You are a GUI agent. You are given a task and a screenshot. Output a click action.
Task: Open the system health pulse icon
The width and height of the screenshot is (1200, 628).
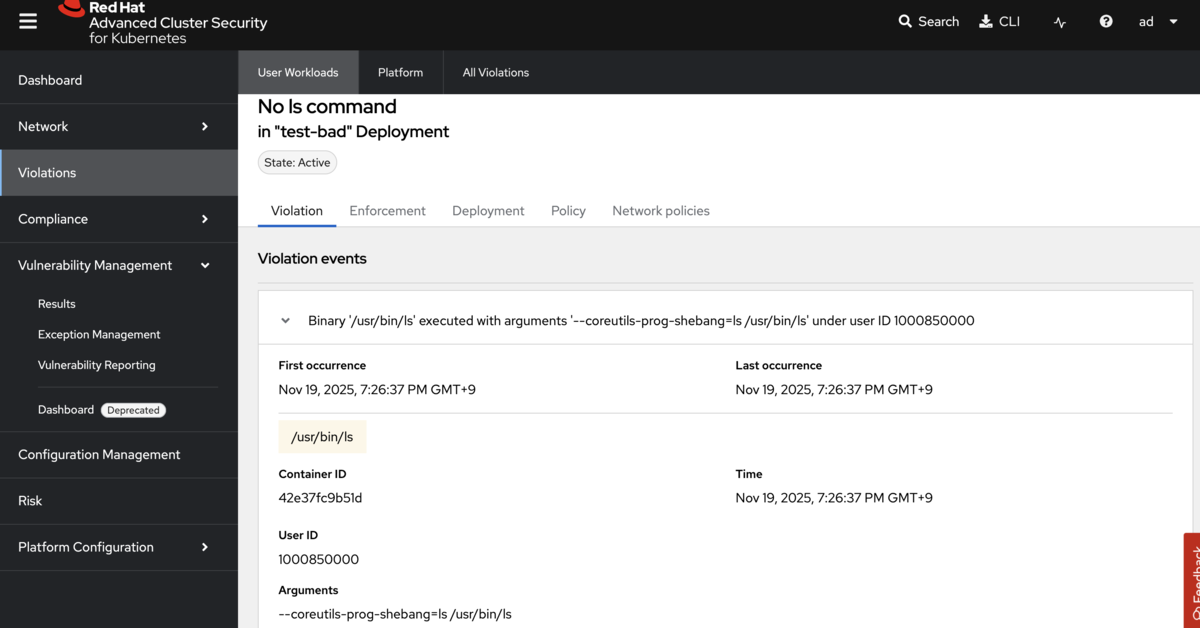click(x=1060, y=22)
